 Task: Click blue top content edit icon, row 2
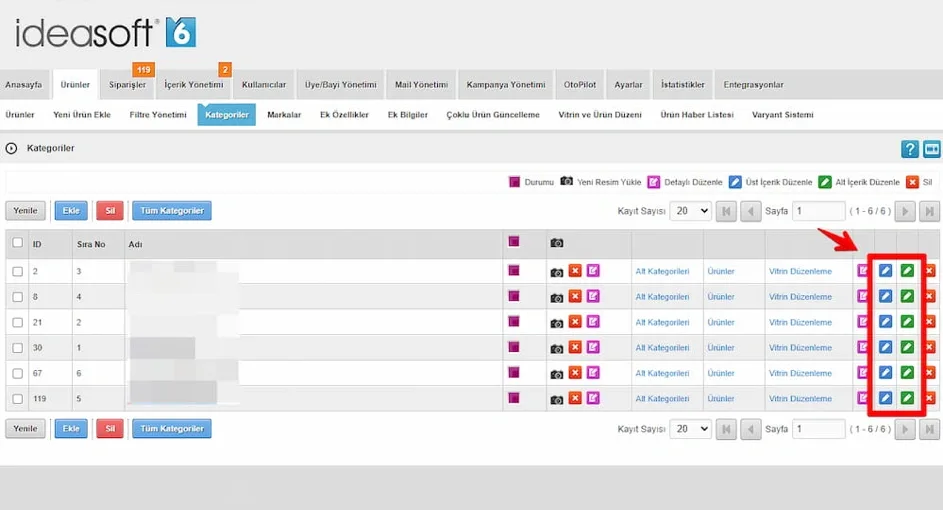click(885, 271)
